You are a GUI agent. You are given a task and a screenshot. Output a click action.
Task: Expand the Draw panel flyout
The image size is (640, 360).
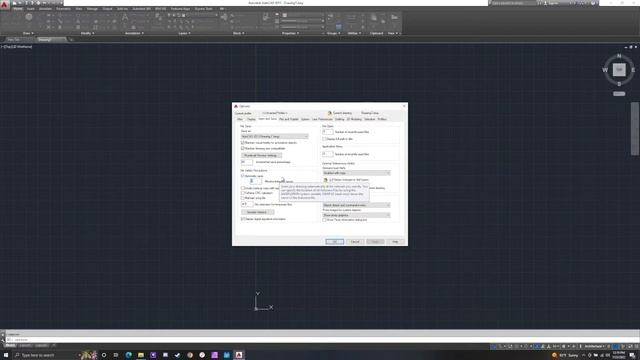(x=28, y=33)
